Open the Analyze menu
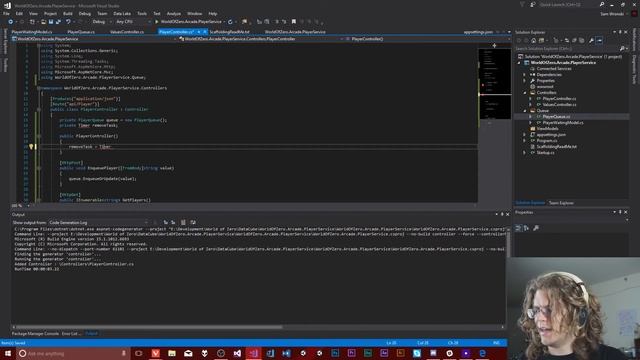The width and height of the screenshot is (640, 360). click(x=173, y=13)
